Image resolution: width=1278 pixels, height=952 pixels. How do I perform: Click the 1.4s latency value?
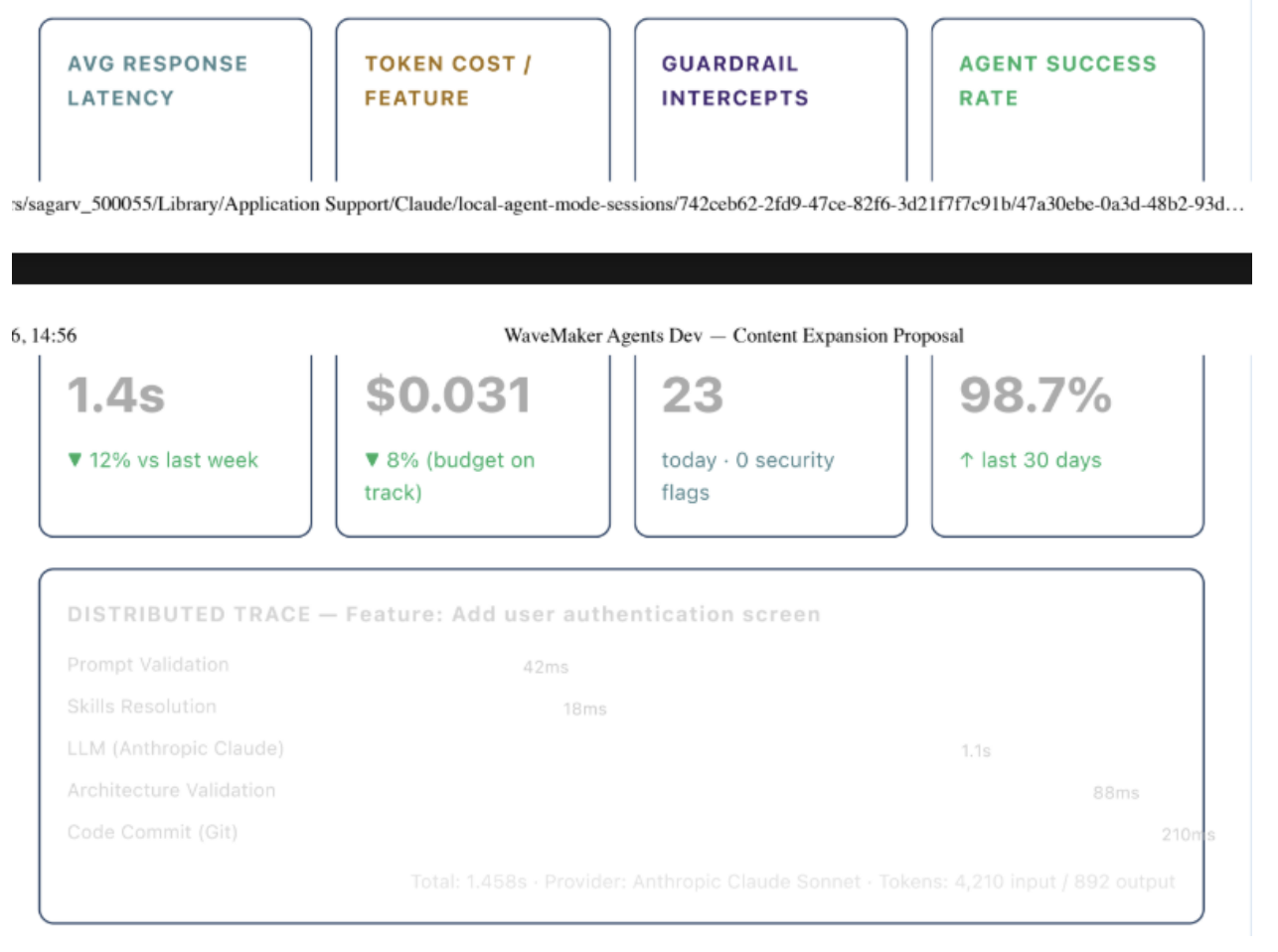point(116,396)
